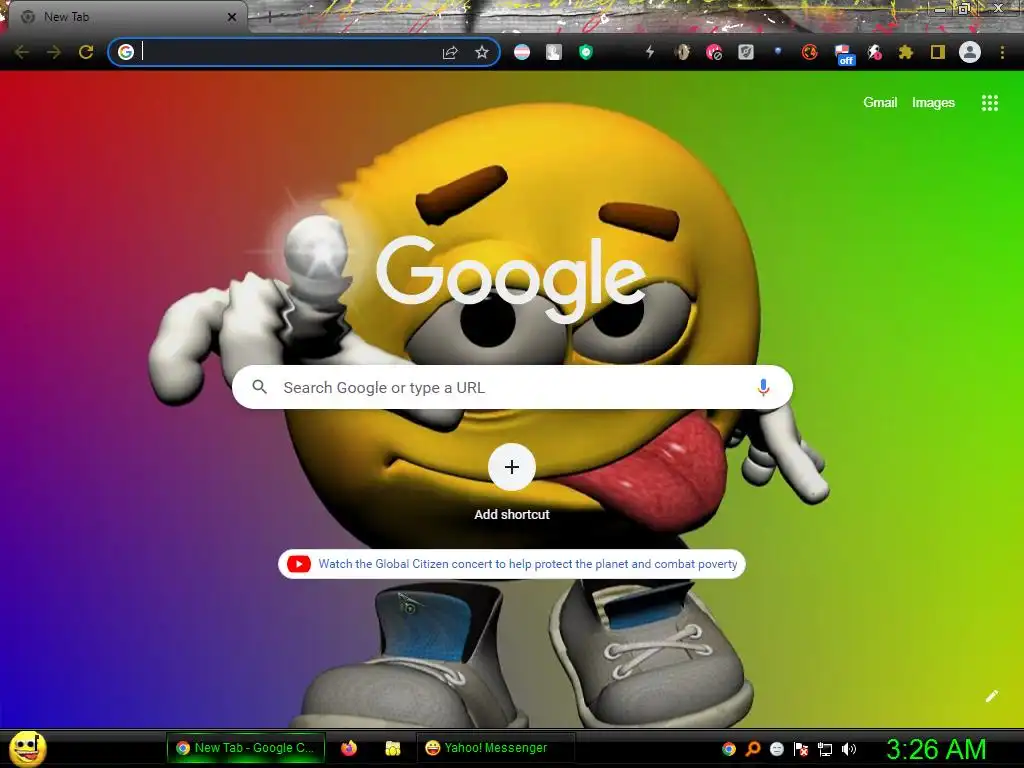
Task: Click the Google logo
Action: [511, 280]
